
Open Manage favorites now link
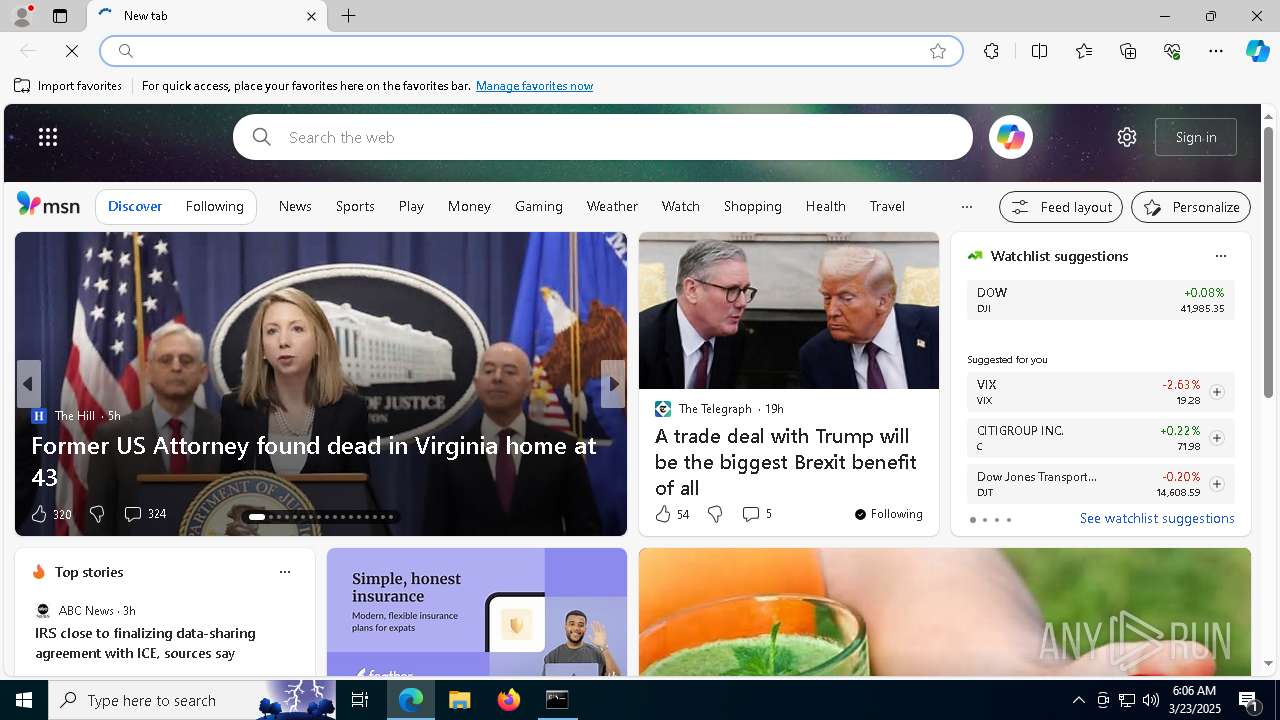pos(534,86)
